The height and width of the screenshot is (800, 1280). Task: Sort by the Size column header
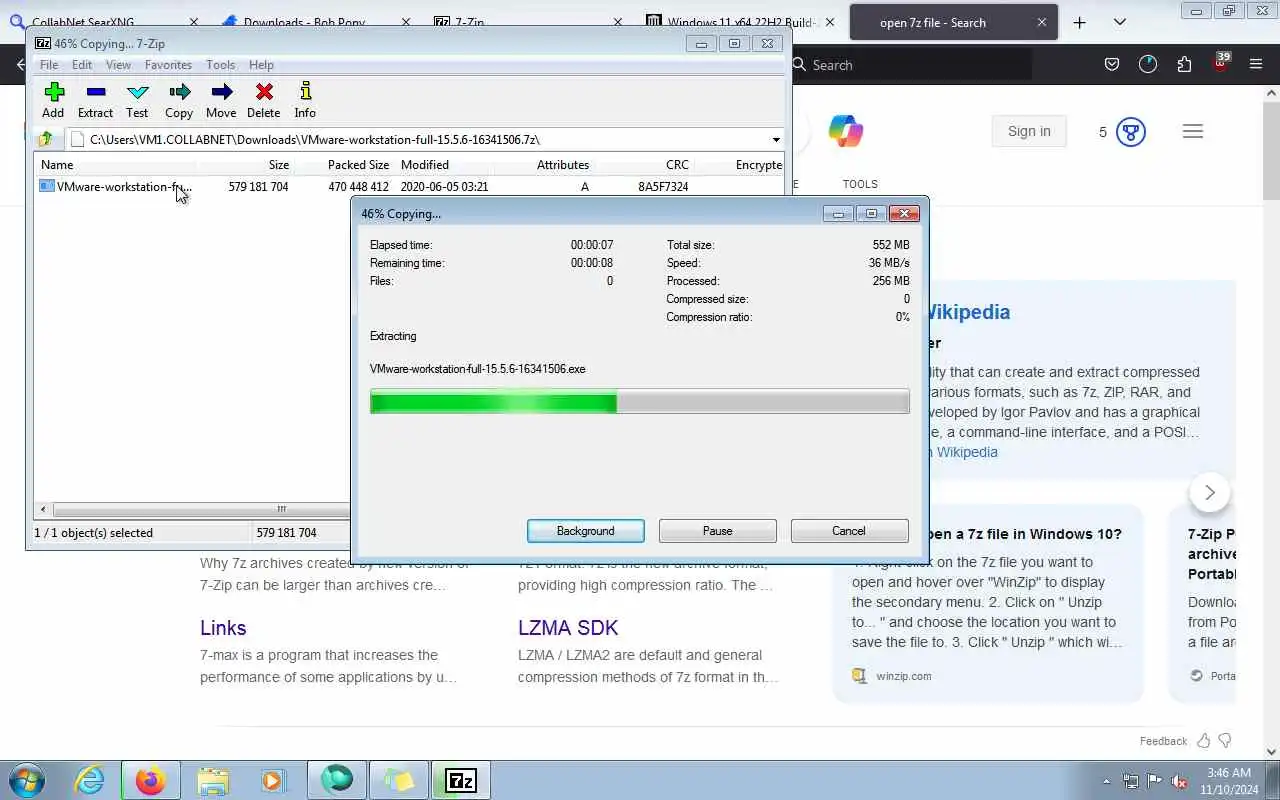tap(245, 165)
